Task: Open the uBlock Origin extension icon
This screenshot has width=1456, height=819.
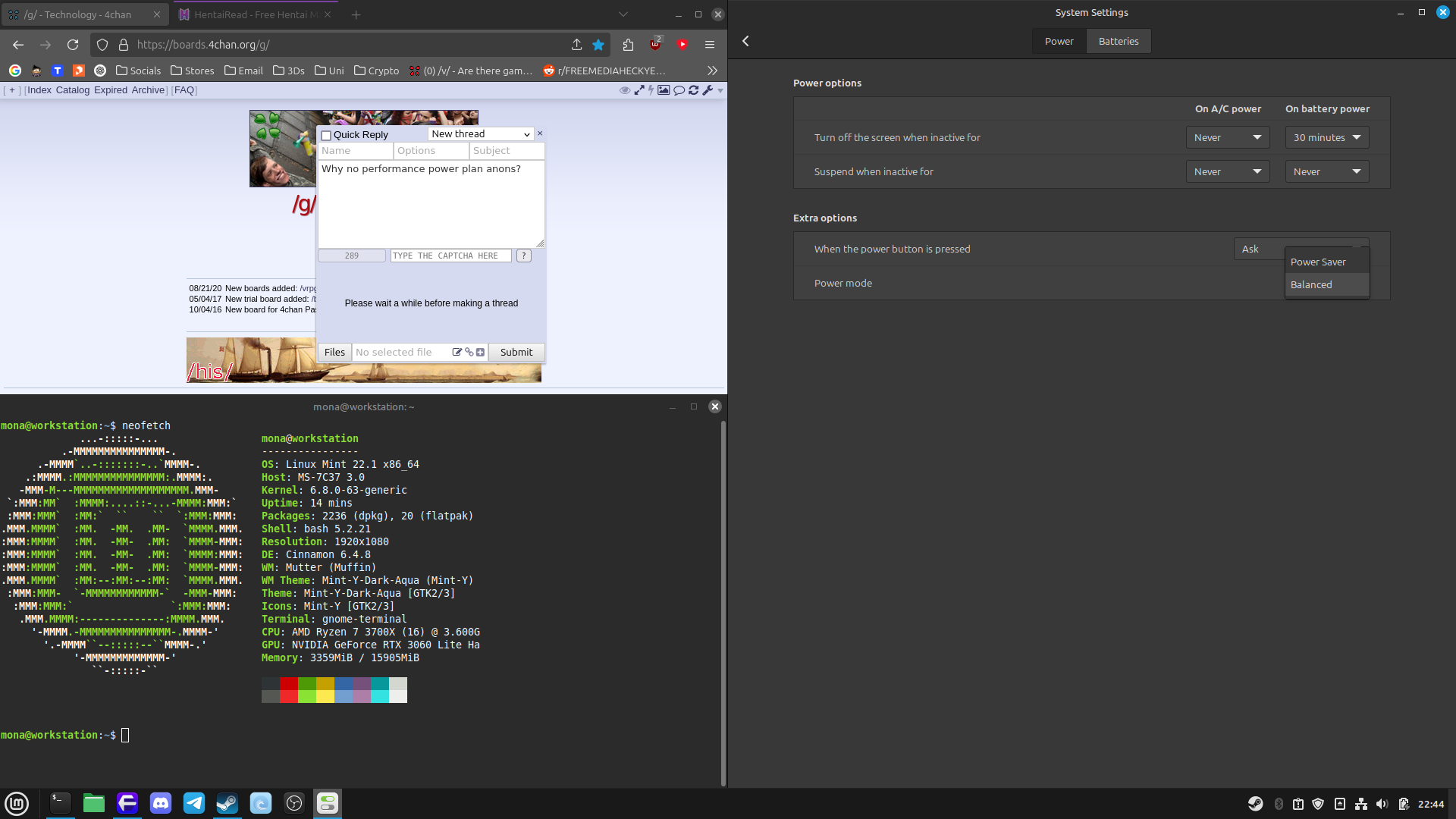Action: pos(655,45)
